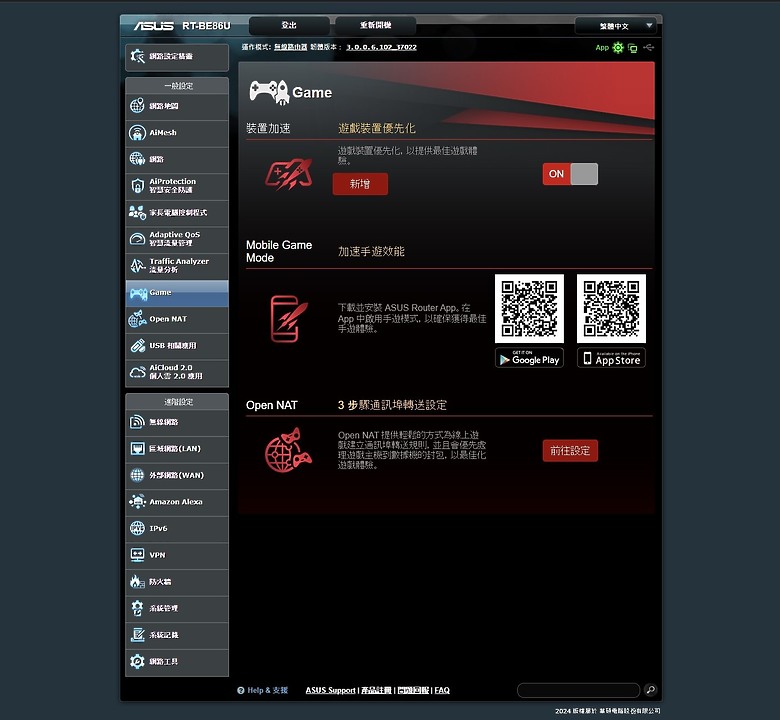Click the red 新增 button
Screen dimensions: 780x720
pyautogui.click(x=360, y=184)
